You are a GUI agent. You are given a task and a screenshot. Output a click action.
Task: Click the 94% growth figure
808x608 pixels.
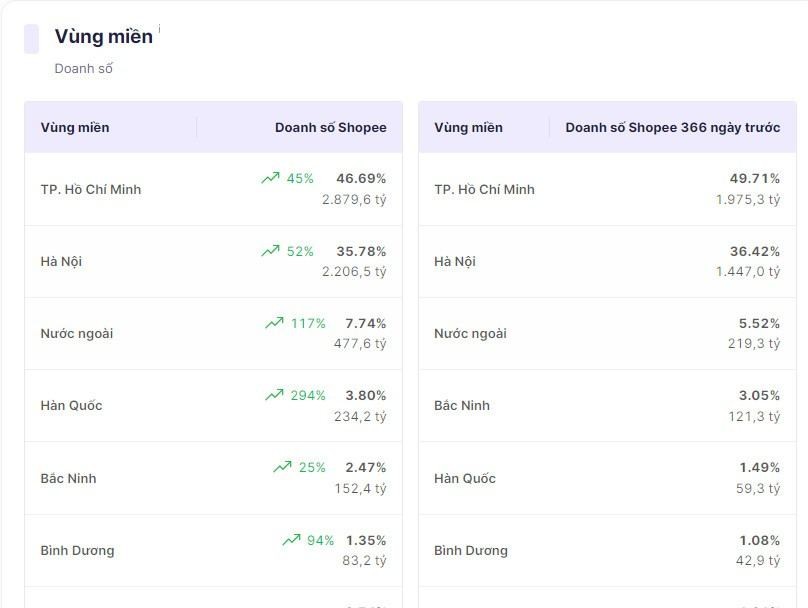pyautogui.click(x=321, y=540)
